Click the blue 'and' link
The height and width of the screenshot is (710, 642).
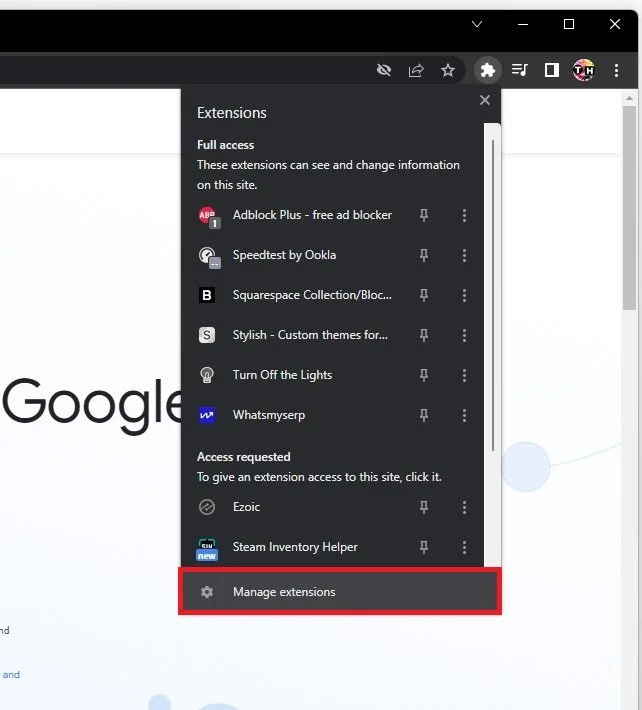click(11, 674)
